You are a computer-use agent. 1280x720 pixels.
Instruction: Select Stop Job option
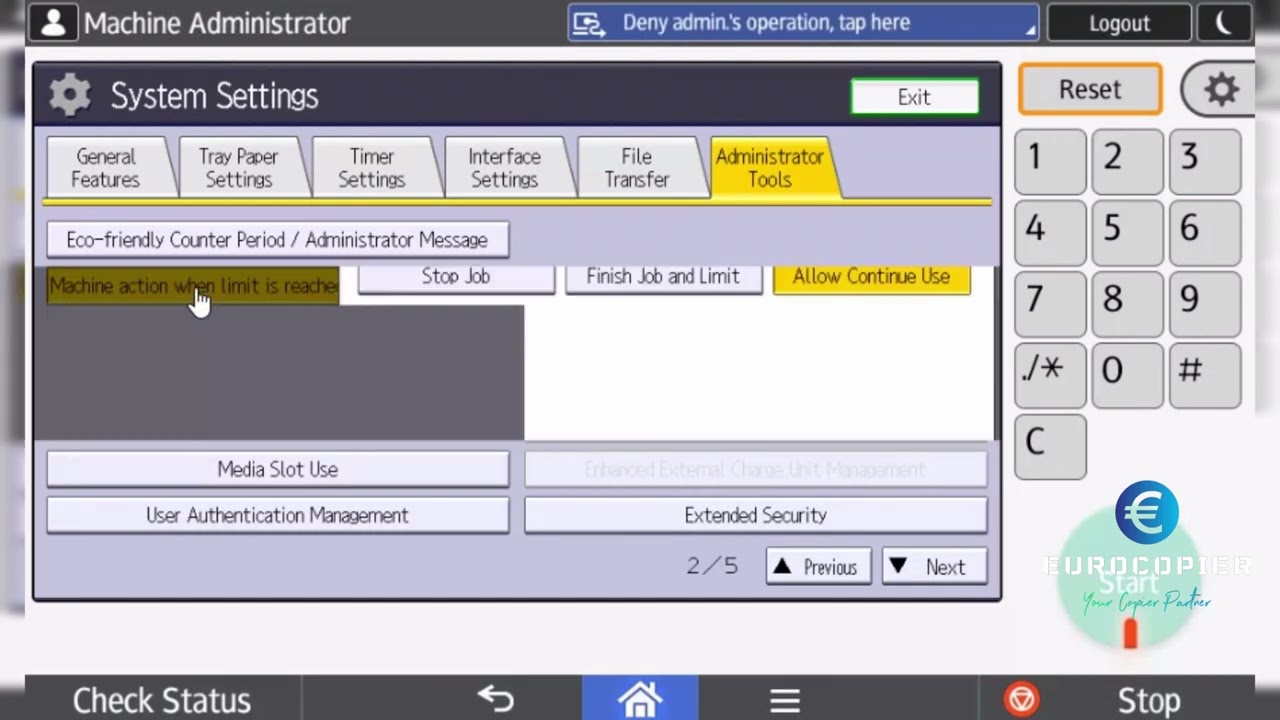tap(456, 277)
